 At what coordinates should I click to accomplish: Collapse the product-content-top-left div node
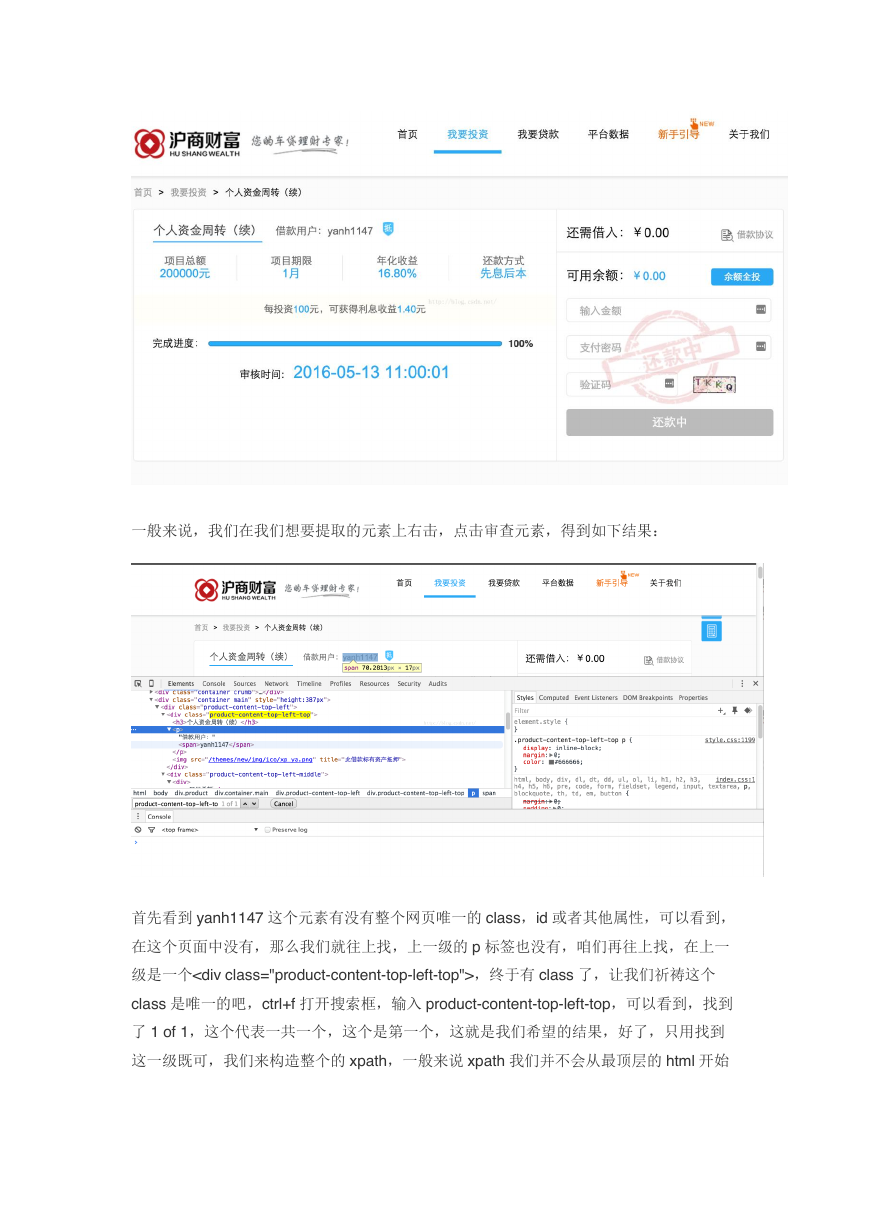point(157,707)
